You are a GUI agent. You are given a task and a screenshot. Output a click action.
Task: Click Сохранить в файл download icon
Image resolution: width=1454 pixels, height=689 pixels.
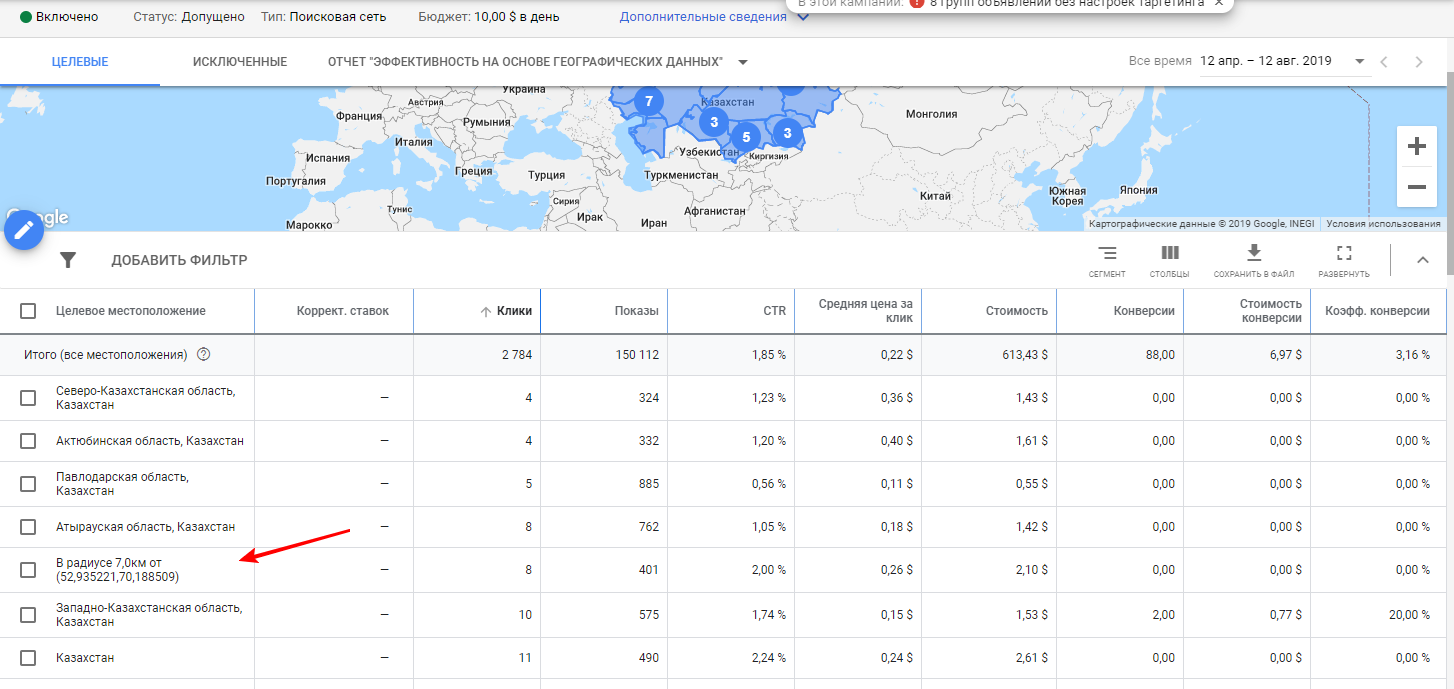tap(1254, 253)
